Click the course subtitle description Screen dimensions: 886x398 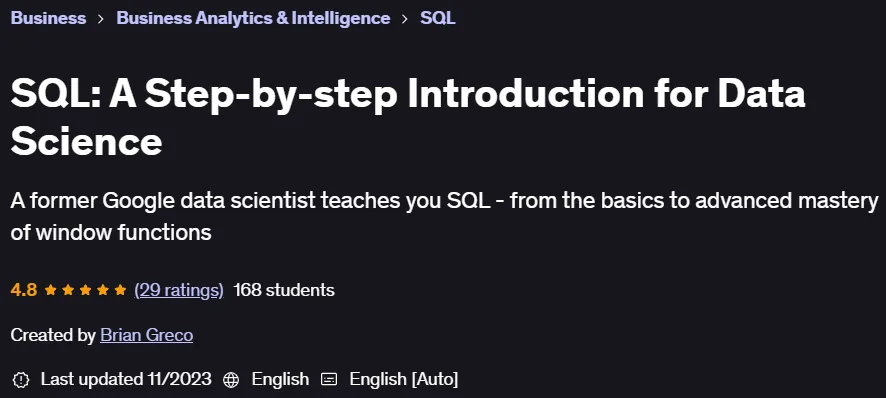coord(444,217)
